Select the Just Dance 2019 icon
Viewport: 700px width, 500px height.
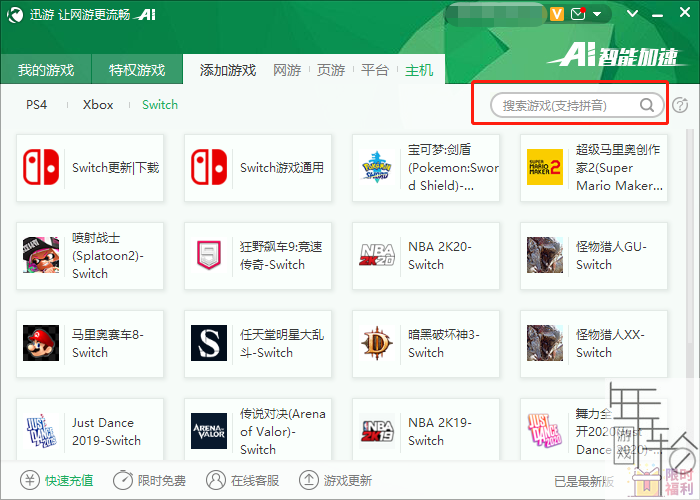pos(41,431)
